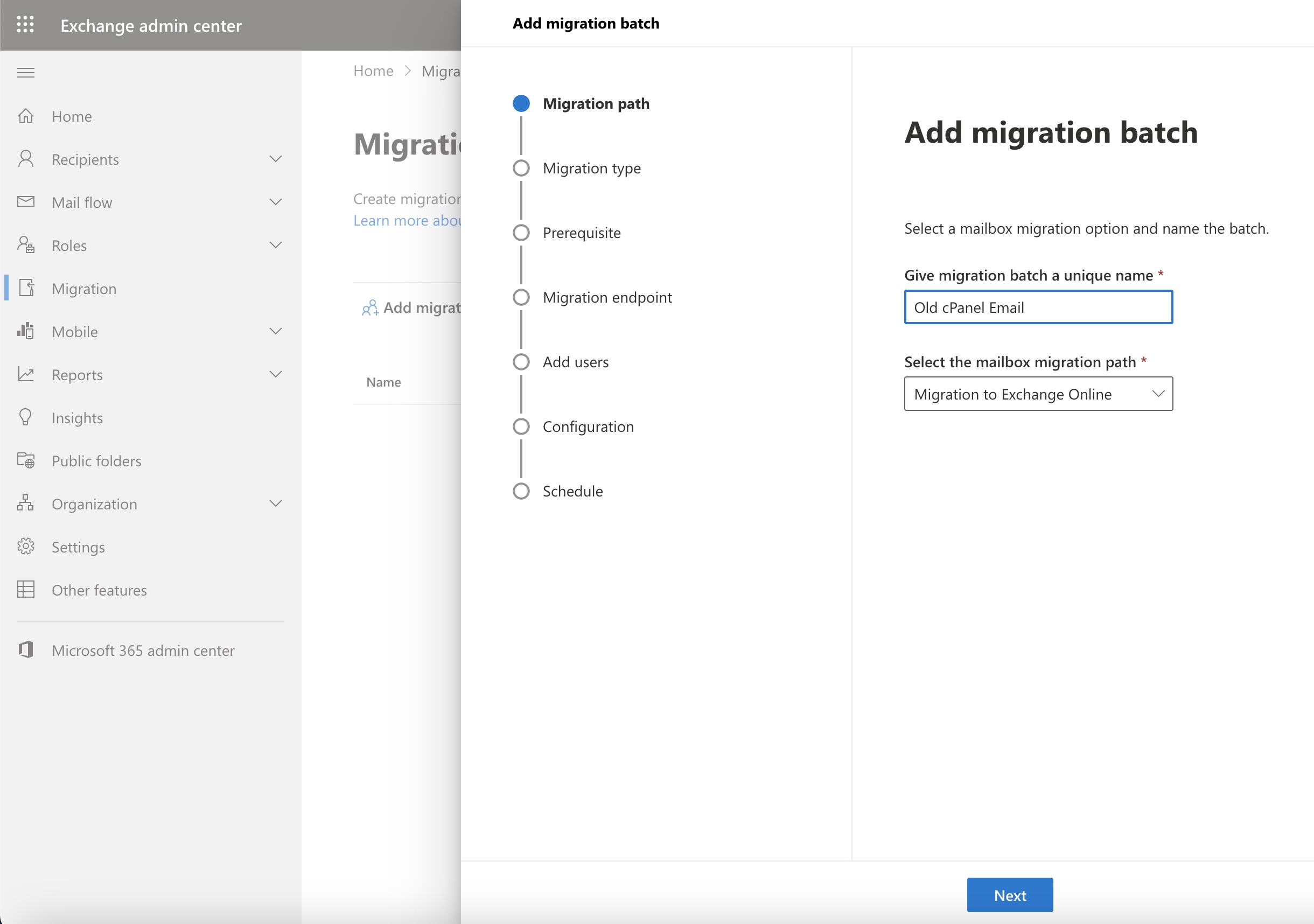Click the Next button to proceed
Screen dimensions: 1314x924
click(1009, 896)
